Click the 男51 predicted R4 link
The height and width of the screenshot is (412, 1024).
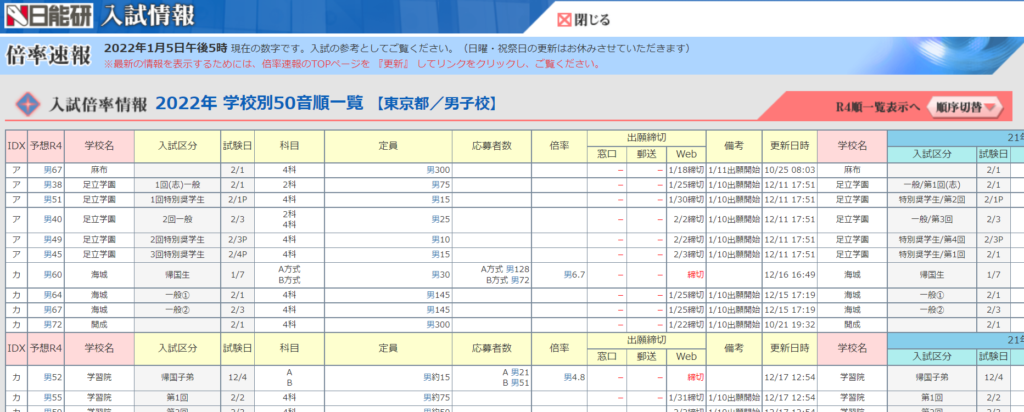coord(53,198)
